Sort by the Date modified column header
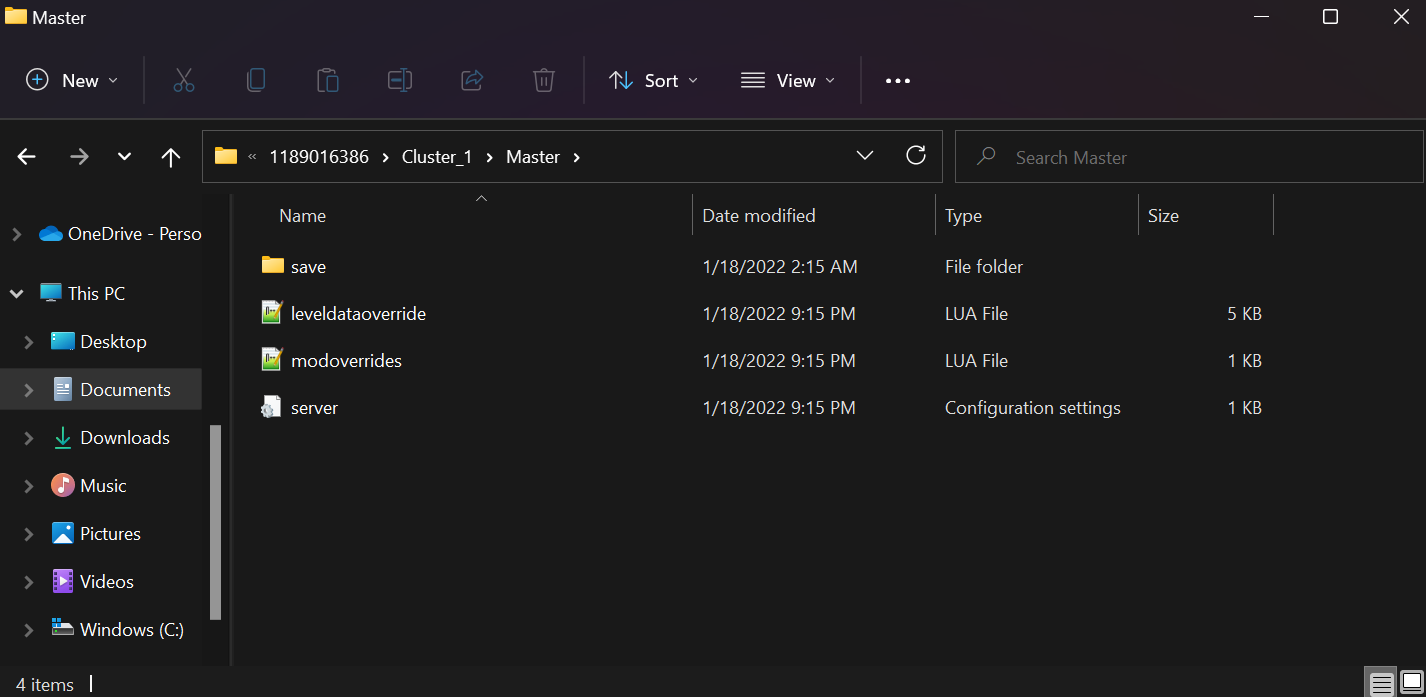This screenshot has width=1426, height=697. coord(759,216)
